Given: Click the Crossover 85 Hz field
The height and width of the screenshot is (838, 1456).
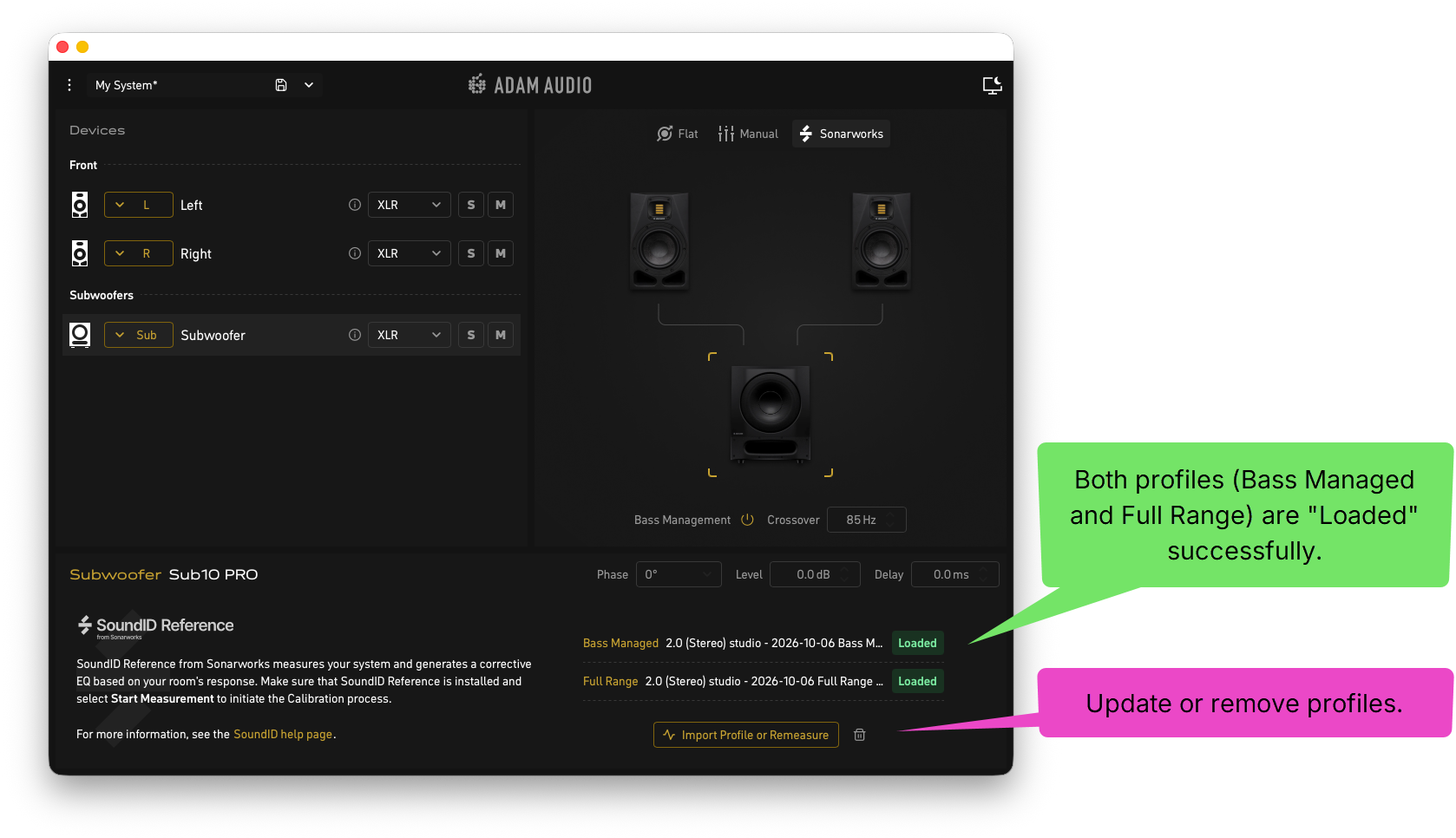Looking at the screenshot, I should click(867, 520).
